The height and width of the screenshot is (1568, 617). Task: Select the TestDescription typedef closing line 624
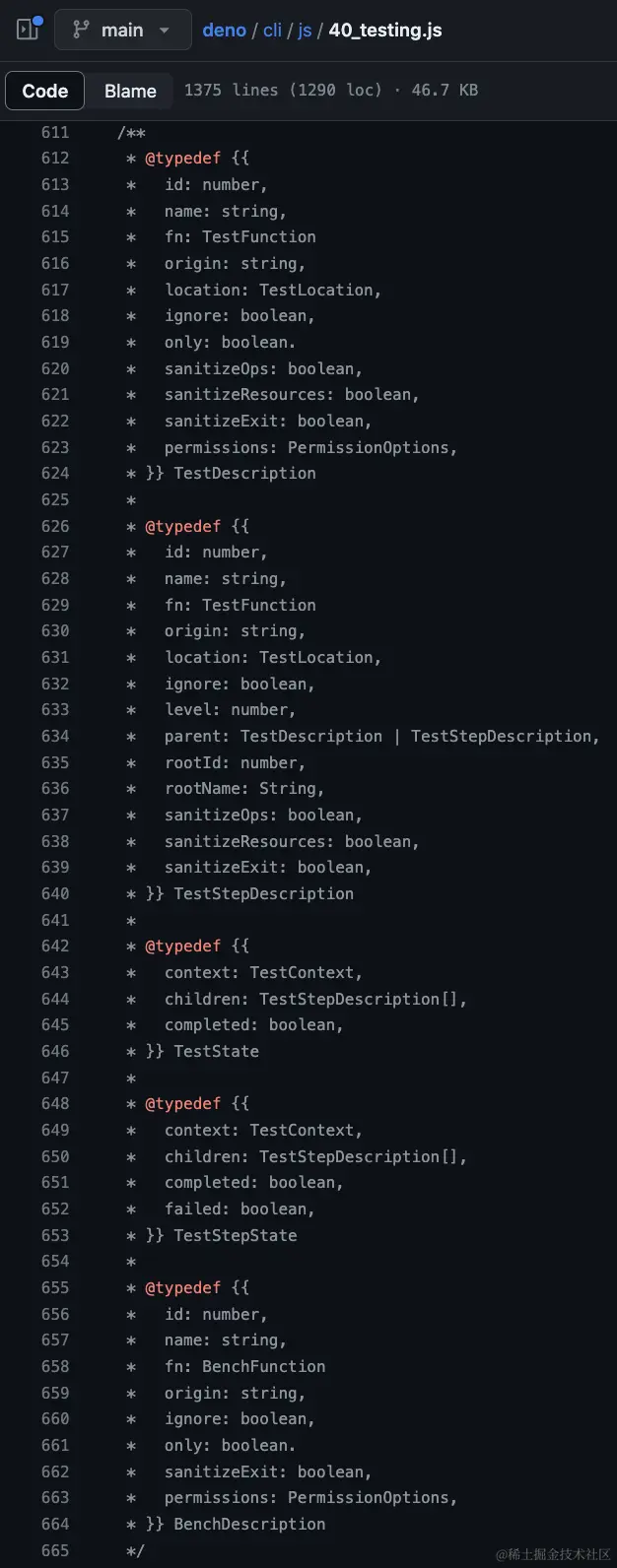[x=55, y=473]
